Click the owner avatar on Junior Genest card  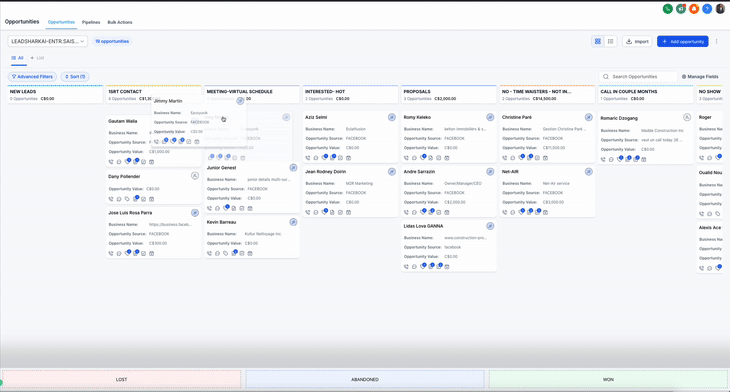pos(293,168)
